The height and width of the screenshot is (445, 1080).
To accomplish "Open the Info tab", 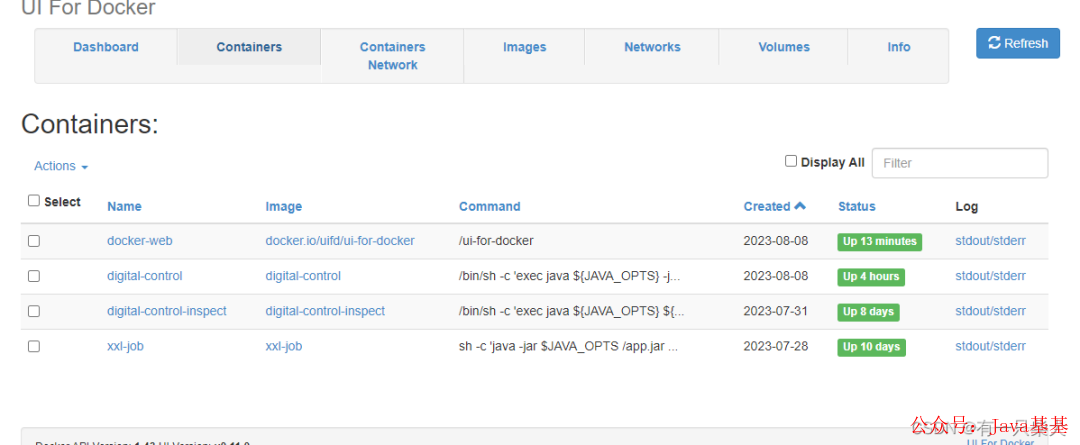I will coord(898,47).
